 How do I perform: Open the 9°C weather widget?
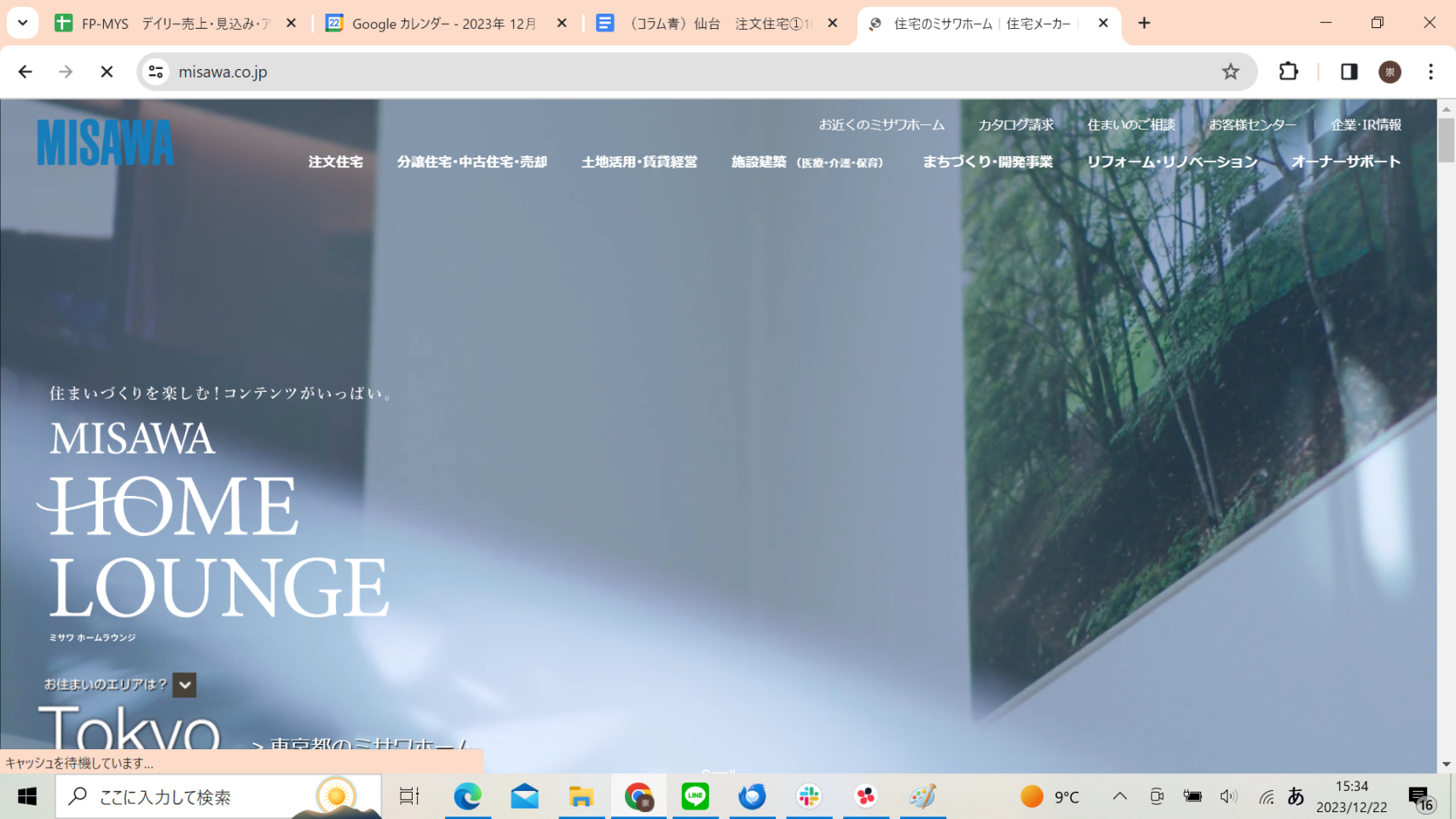(1050, 797)
